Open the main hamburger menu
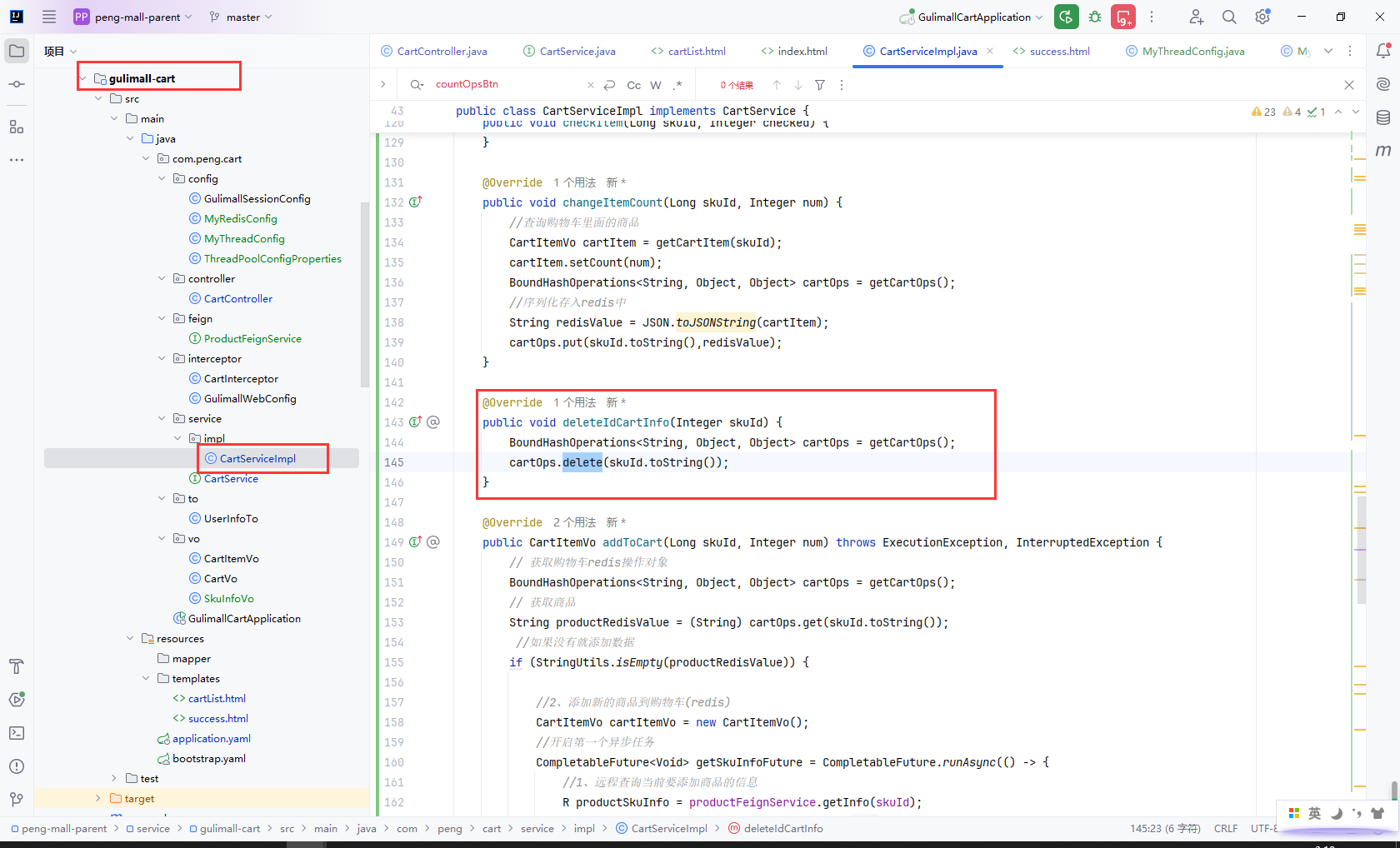Image resolution: width=1400 pixels, height=848 pixels. (x=49, y=17)
